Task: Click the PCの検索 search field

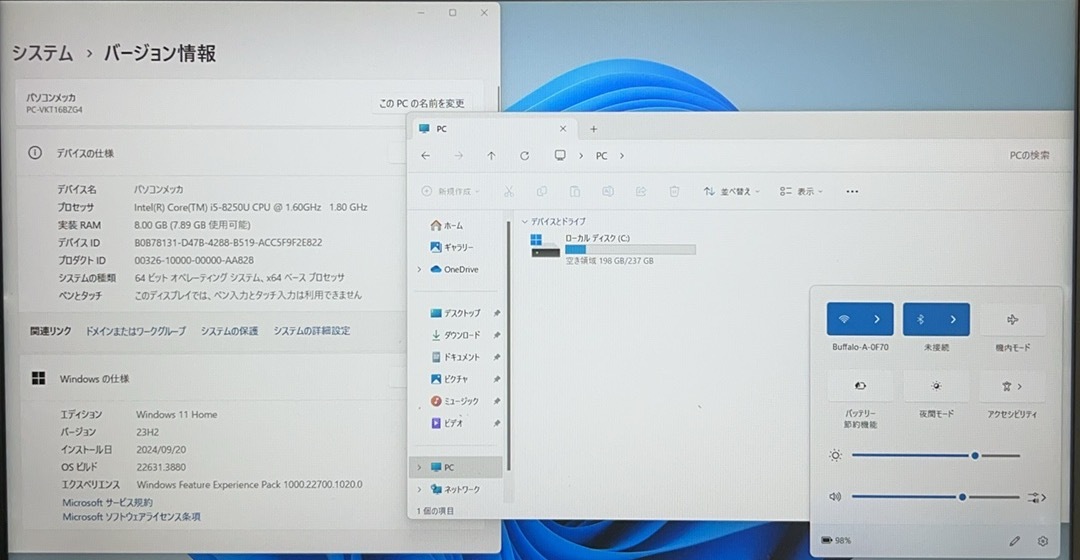Action: click(x=1029, y=156)
